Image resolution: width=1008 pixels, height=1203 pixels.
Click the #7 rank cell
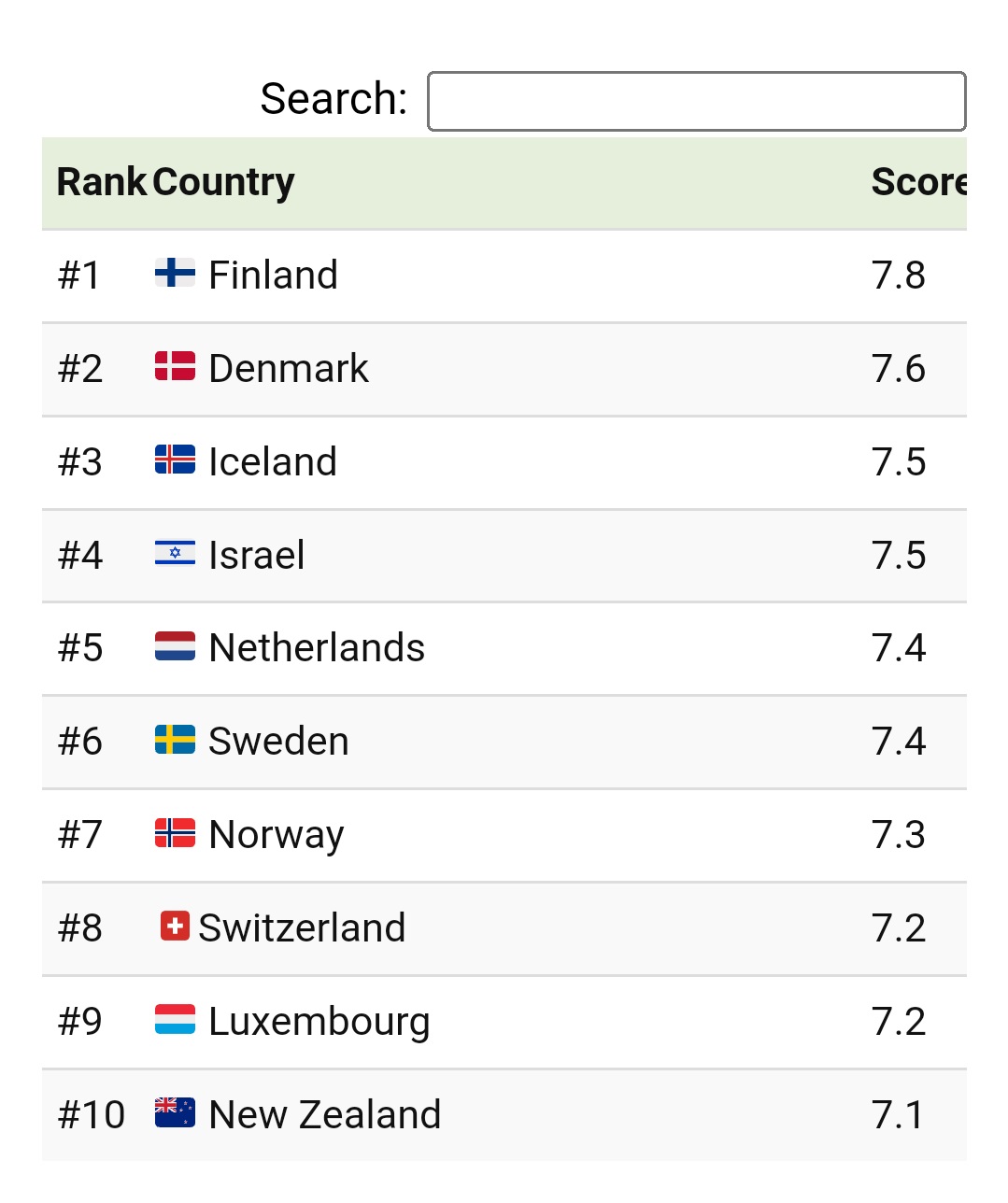click(x=80, y=834)
